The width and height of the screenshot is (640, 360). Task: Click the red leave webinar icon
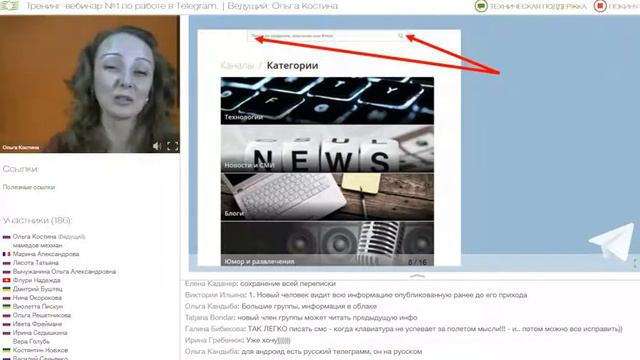pos(600,6)
